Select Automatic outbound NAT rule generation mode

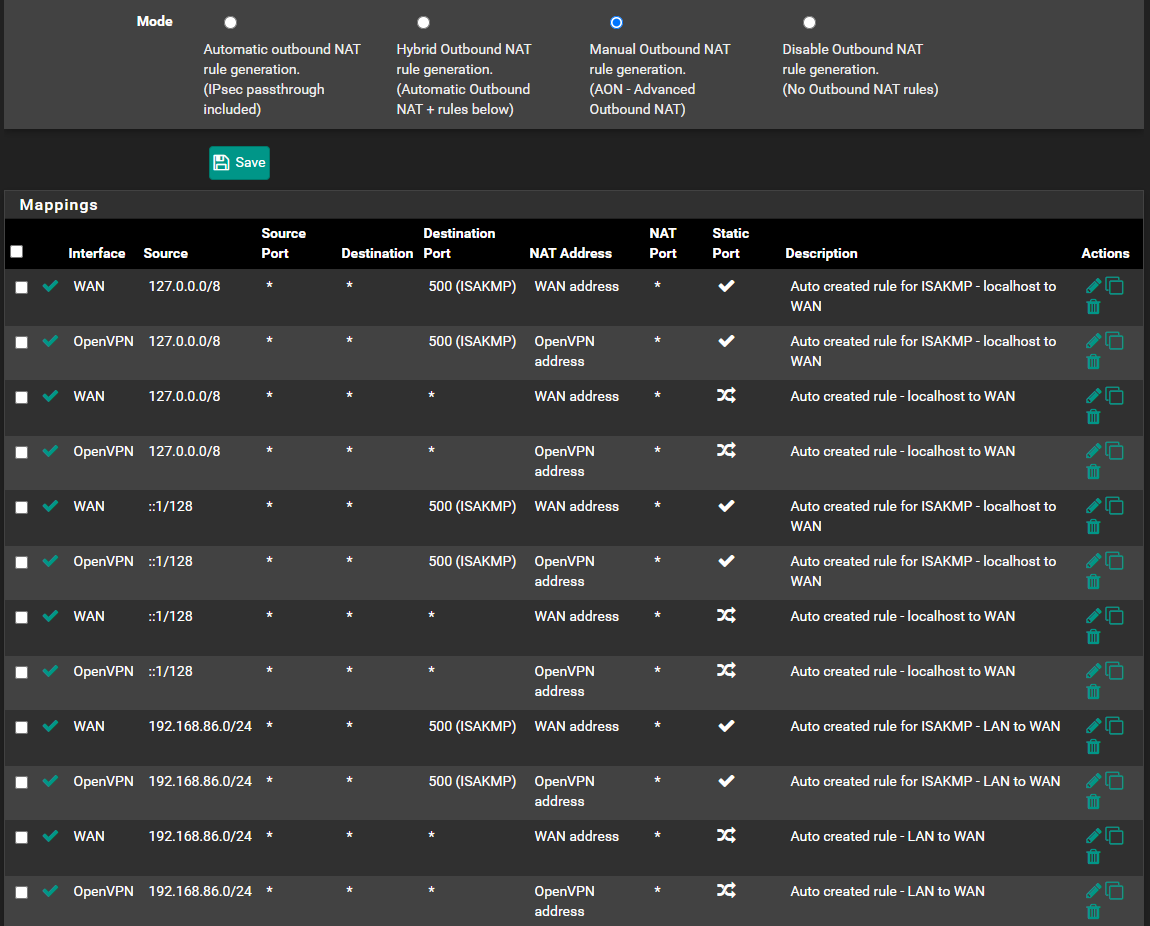(230, 23)
